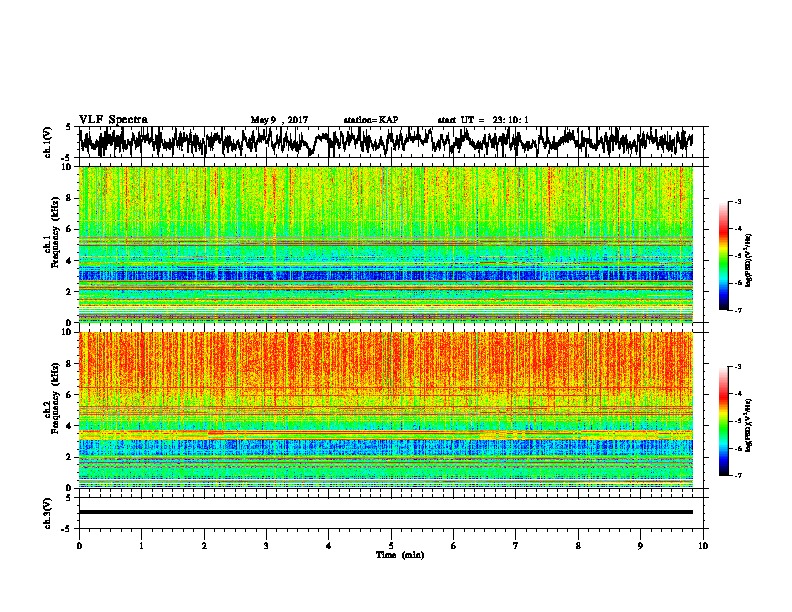
Task: Click the ch.1 spectrogram panel
Action: (386, 244)
